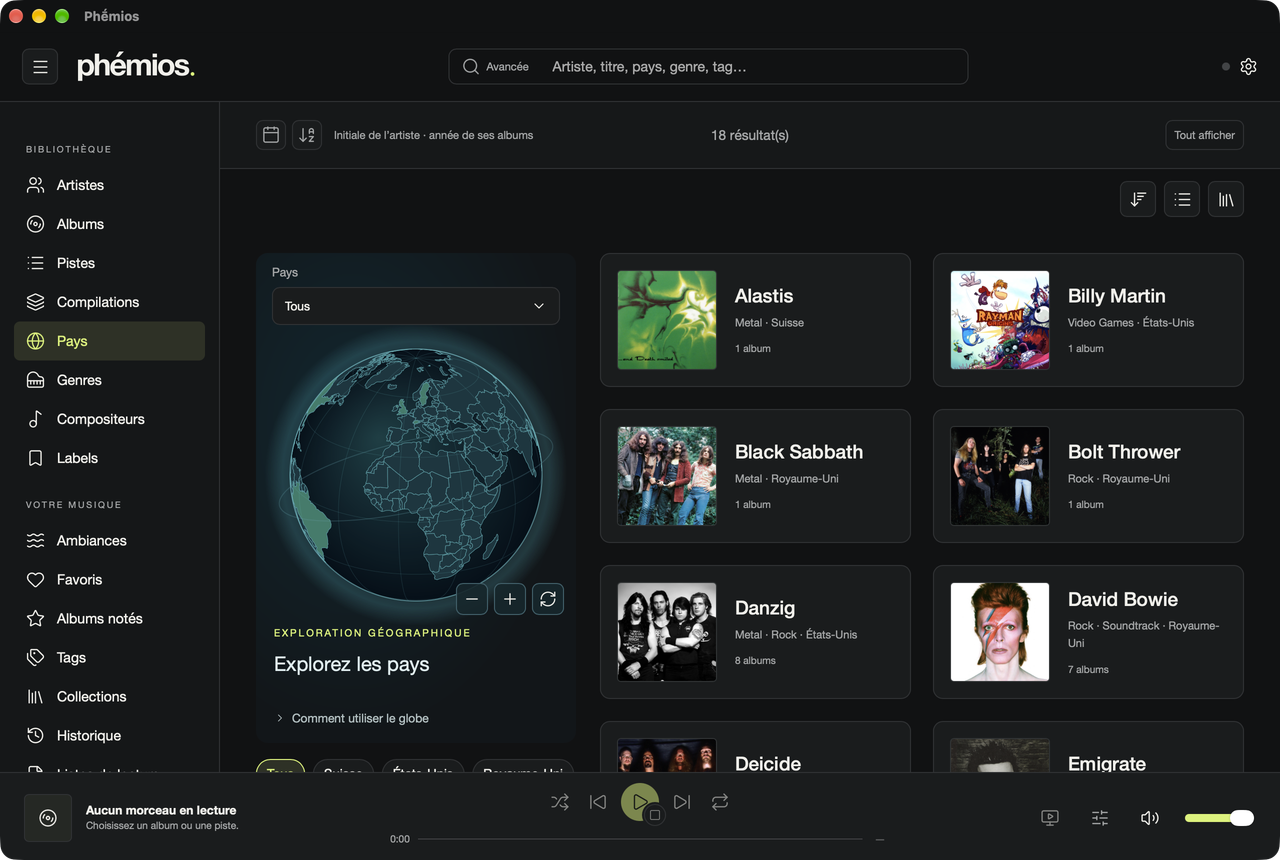The width and height of the screenshot is (1280, 860).
Task: Zoom out the globe with minus
Action: [x=472, y=599]
